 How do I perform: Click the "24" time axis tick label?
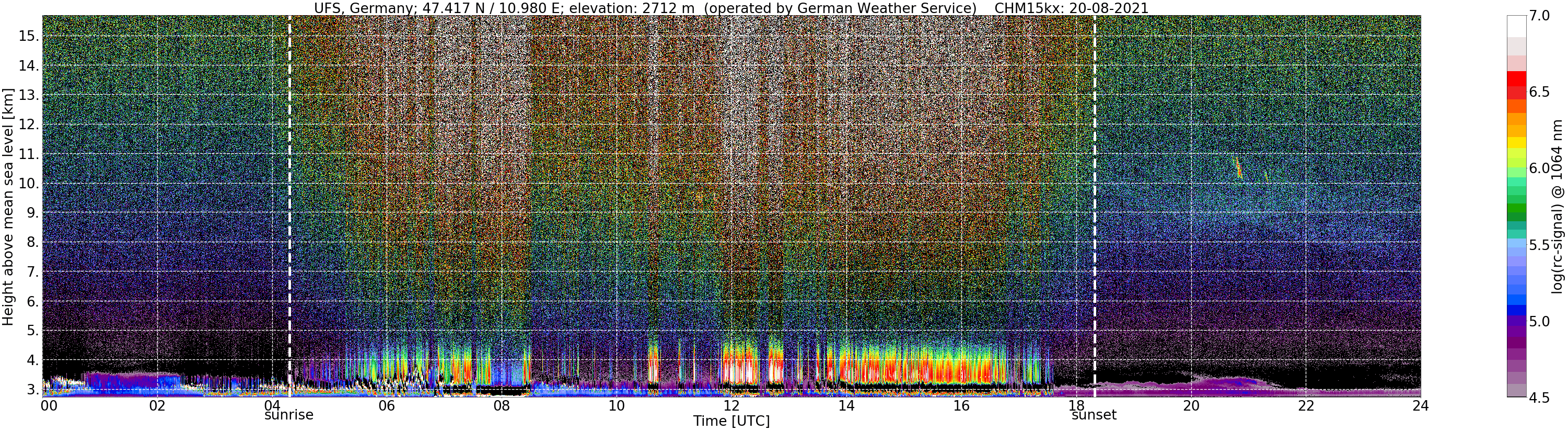1421,405
